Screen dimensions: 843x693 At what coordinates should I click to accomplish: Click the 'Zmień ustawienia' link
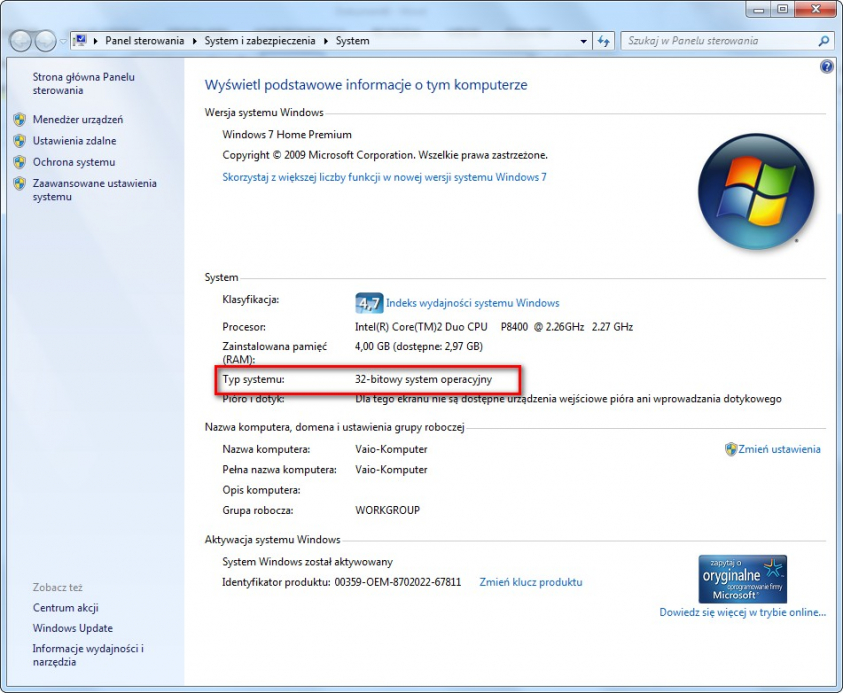click(779, 449)
